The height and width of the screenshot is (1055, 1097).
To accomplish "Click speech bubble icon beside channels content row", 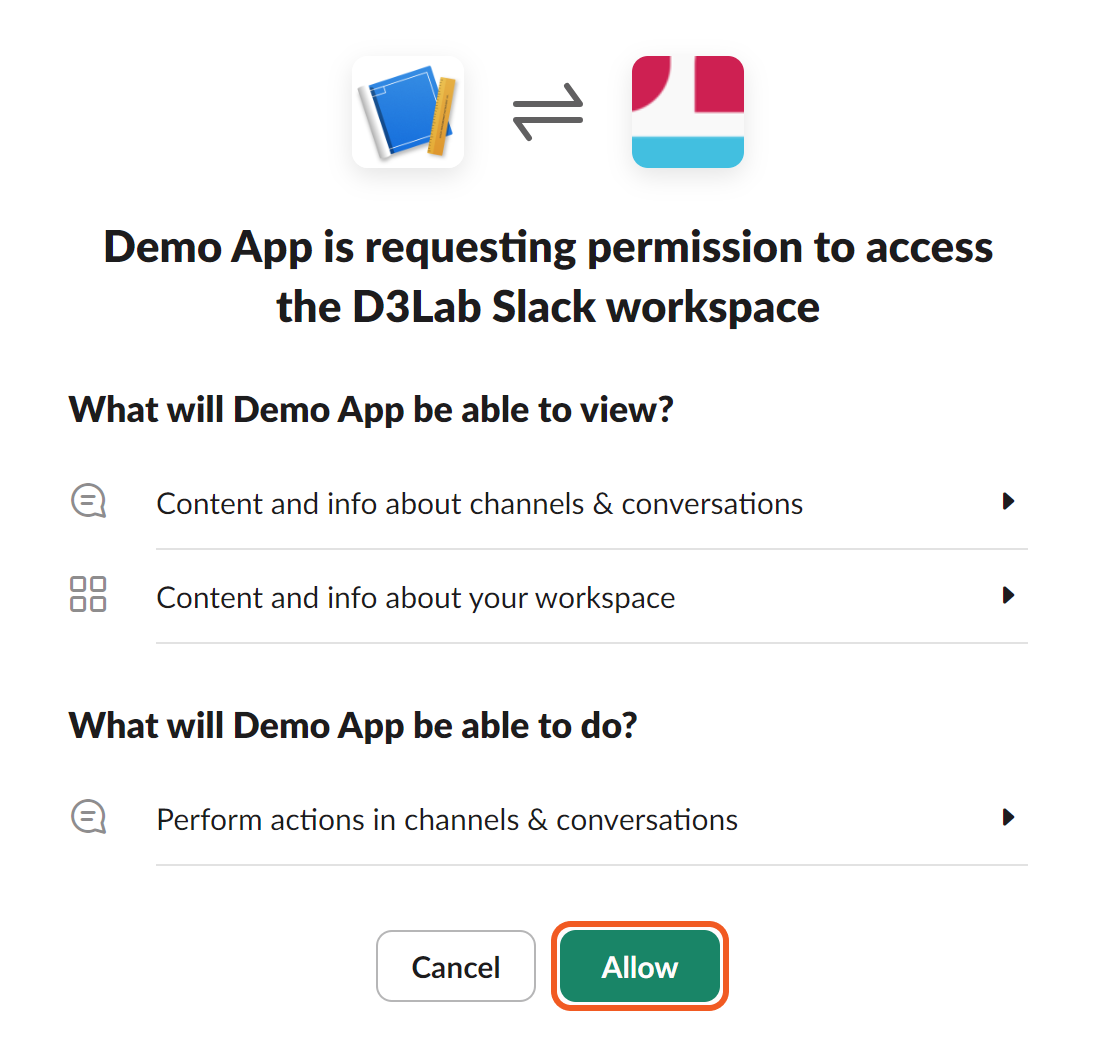I will 88,501.
